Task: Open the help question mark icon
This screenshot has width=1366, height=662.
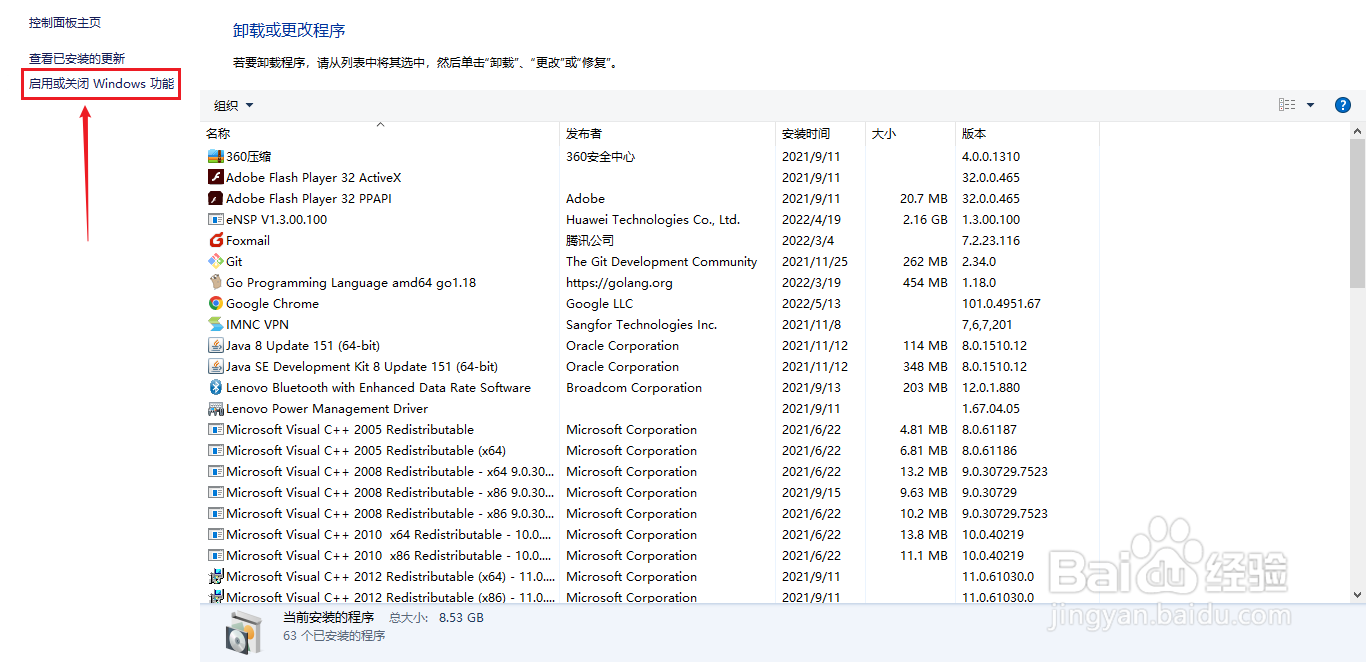Action: click(1343, 105)
